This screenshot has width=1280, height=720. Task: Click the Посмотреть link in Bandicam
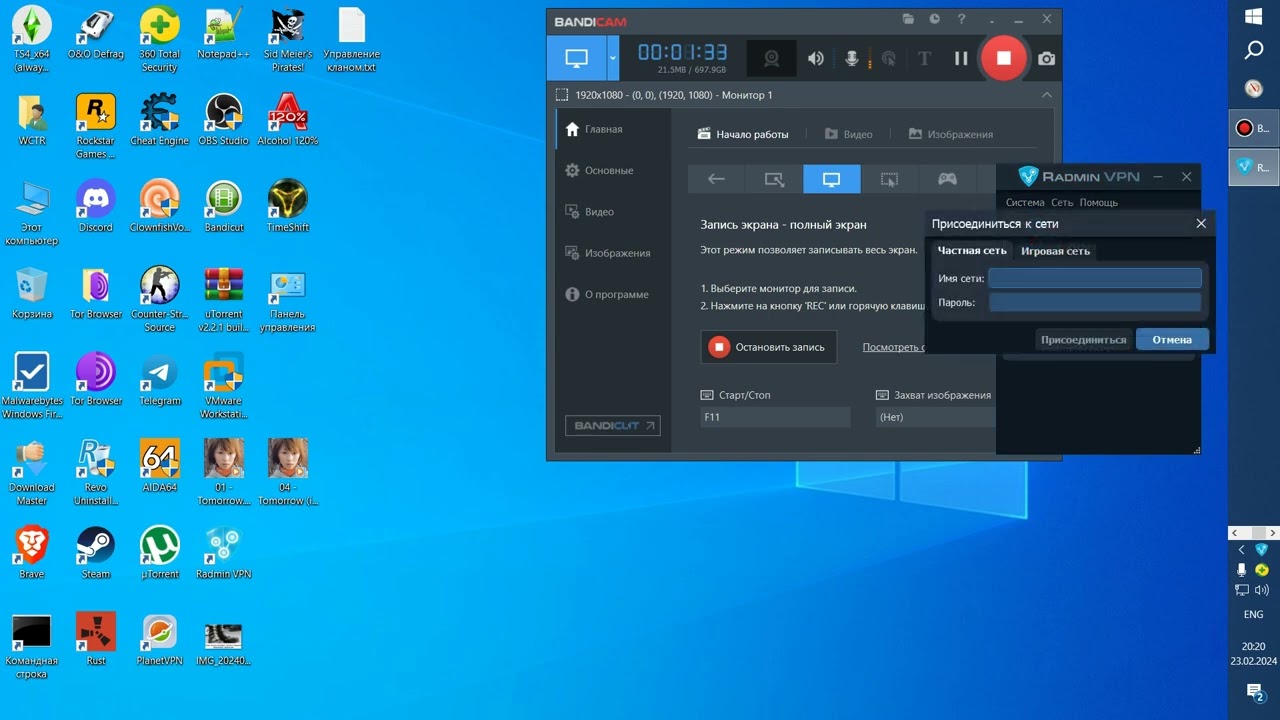click(893, 347)
